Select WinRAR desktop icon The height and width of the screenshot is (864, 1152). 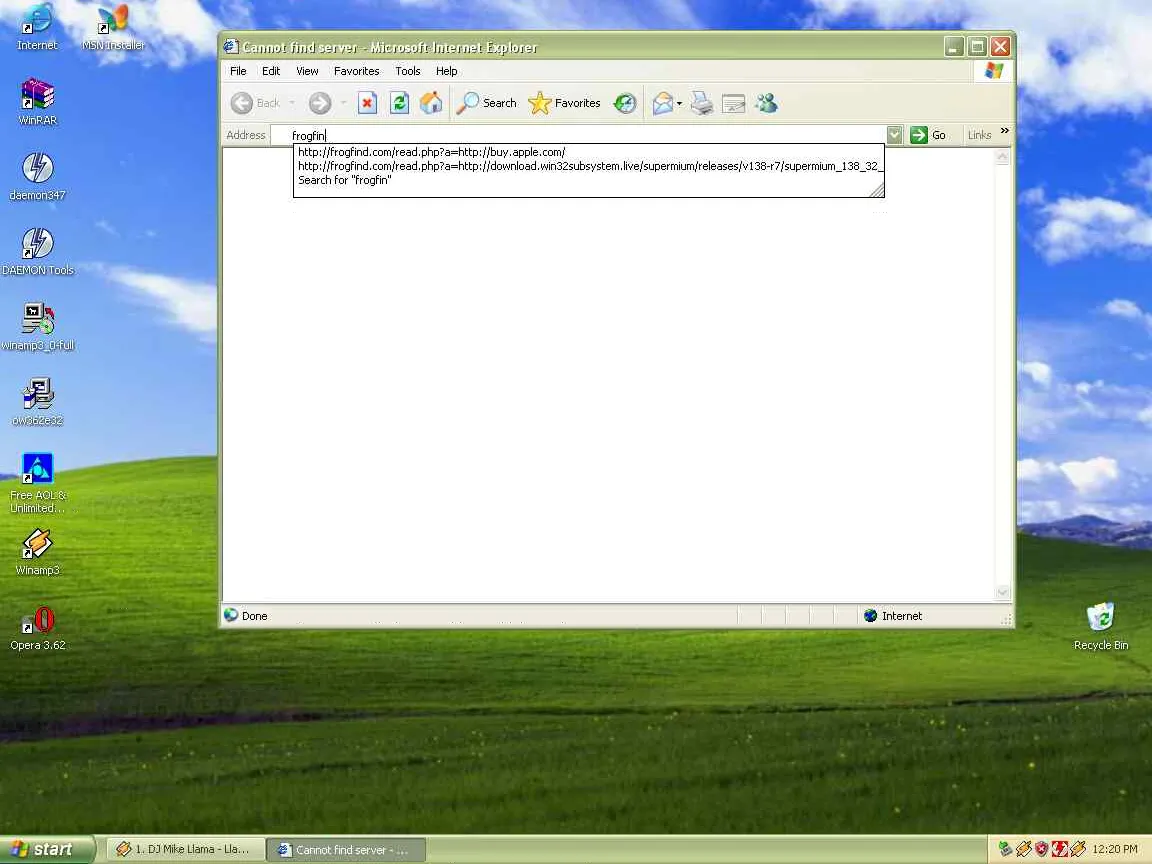pos(37,102)
